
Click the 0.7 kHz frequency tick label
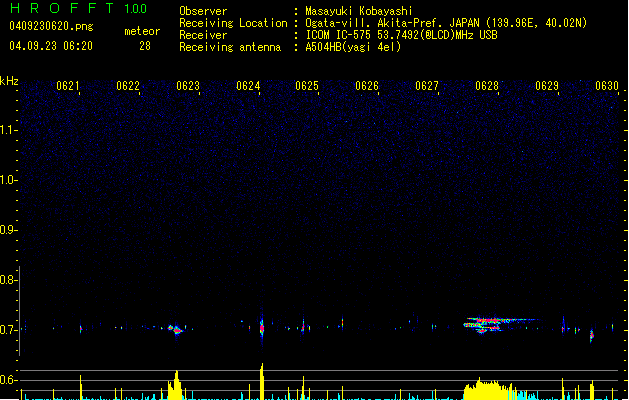pyautogui.click(x=8, y=330)
